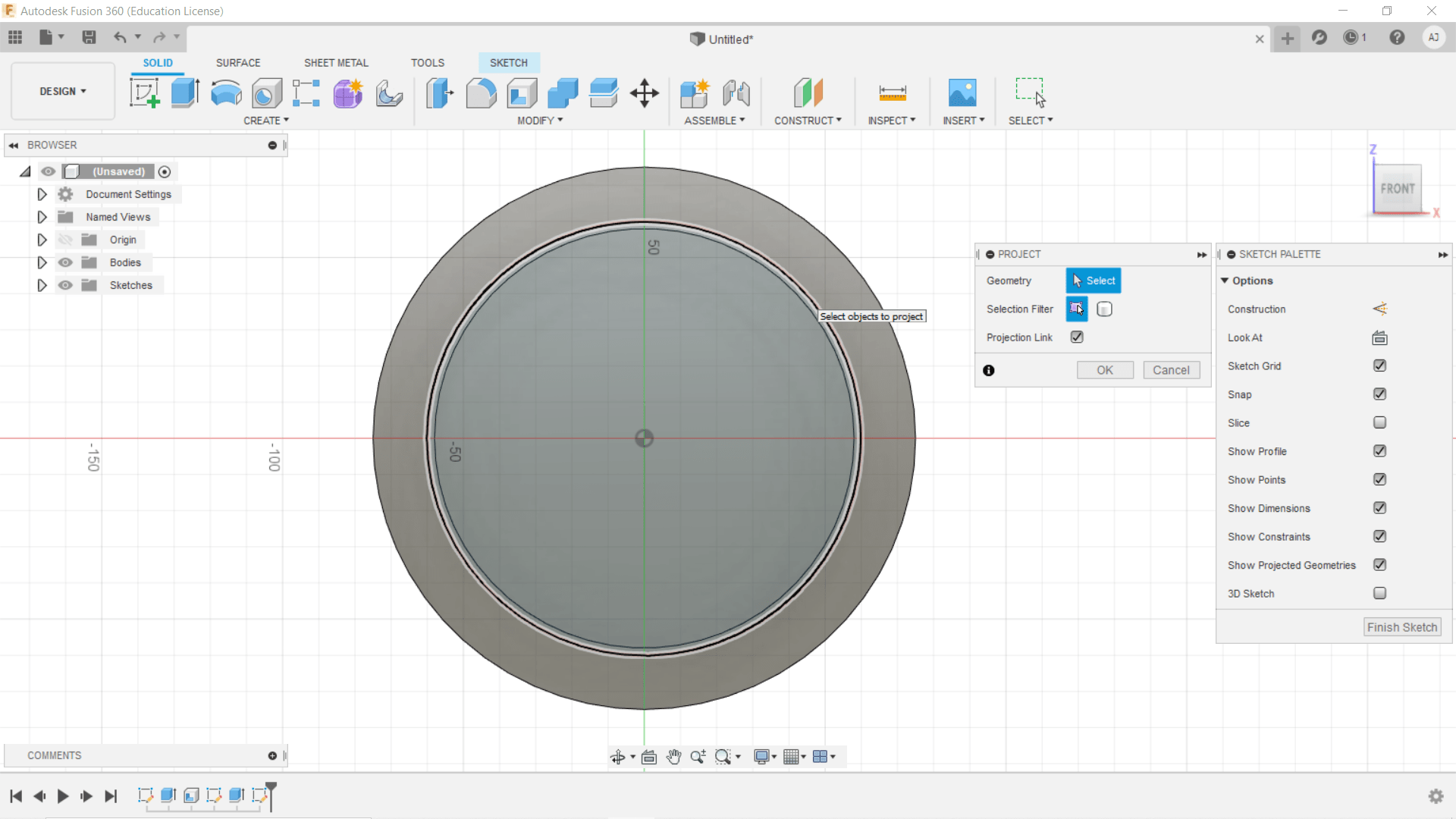
Task: Toggle the Projection Link checkbox
Action: 1077,337
